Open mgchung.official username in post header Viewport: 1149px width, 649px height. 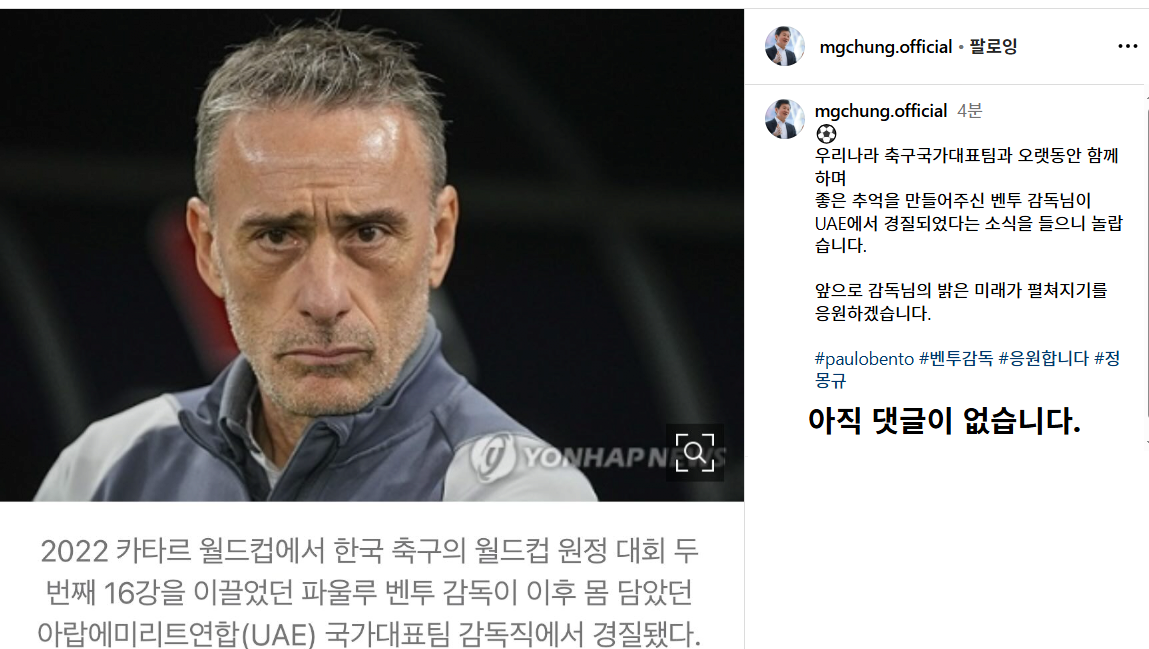click(x=885, y=47)
